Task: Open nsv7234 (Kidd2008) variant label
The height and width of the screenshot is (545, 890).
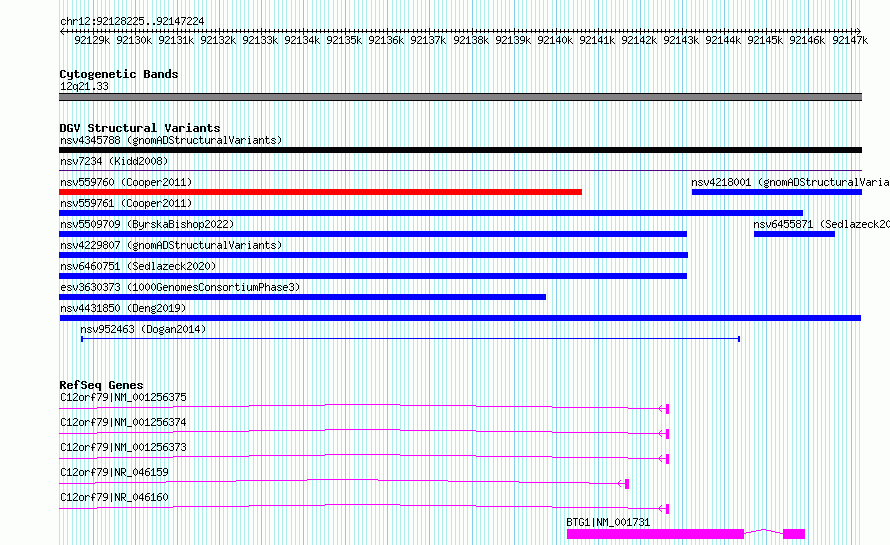Action: (114, 161)
